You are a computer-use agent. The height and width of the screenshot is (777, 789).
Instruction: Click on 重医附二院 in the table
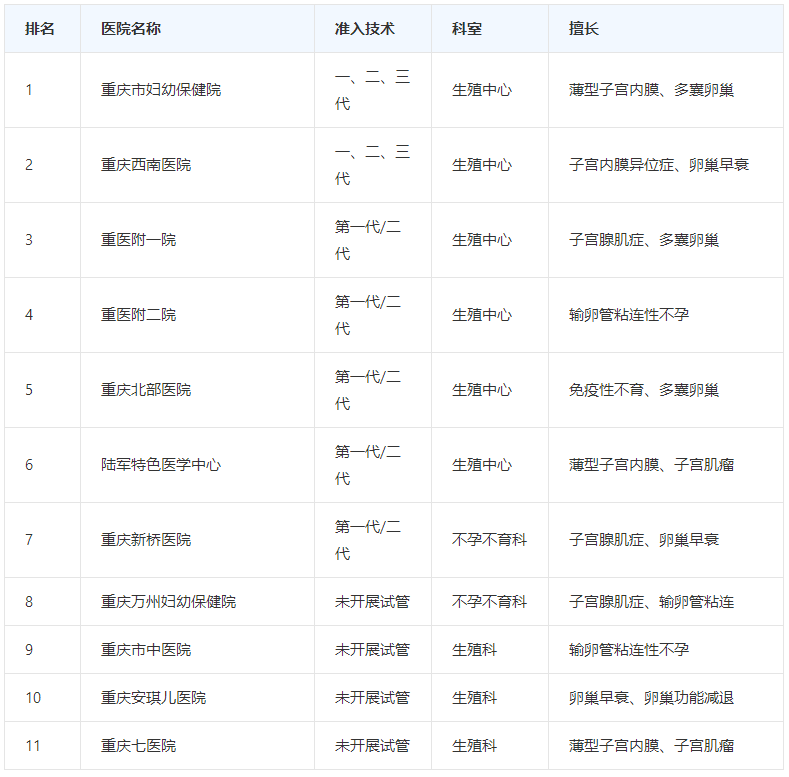138,315
